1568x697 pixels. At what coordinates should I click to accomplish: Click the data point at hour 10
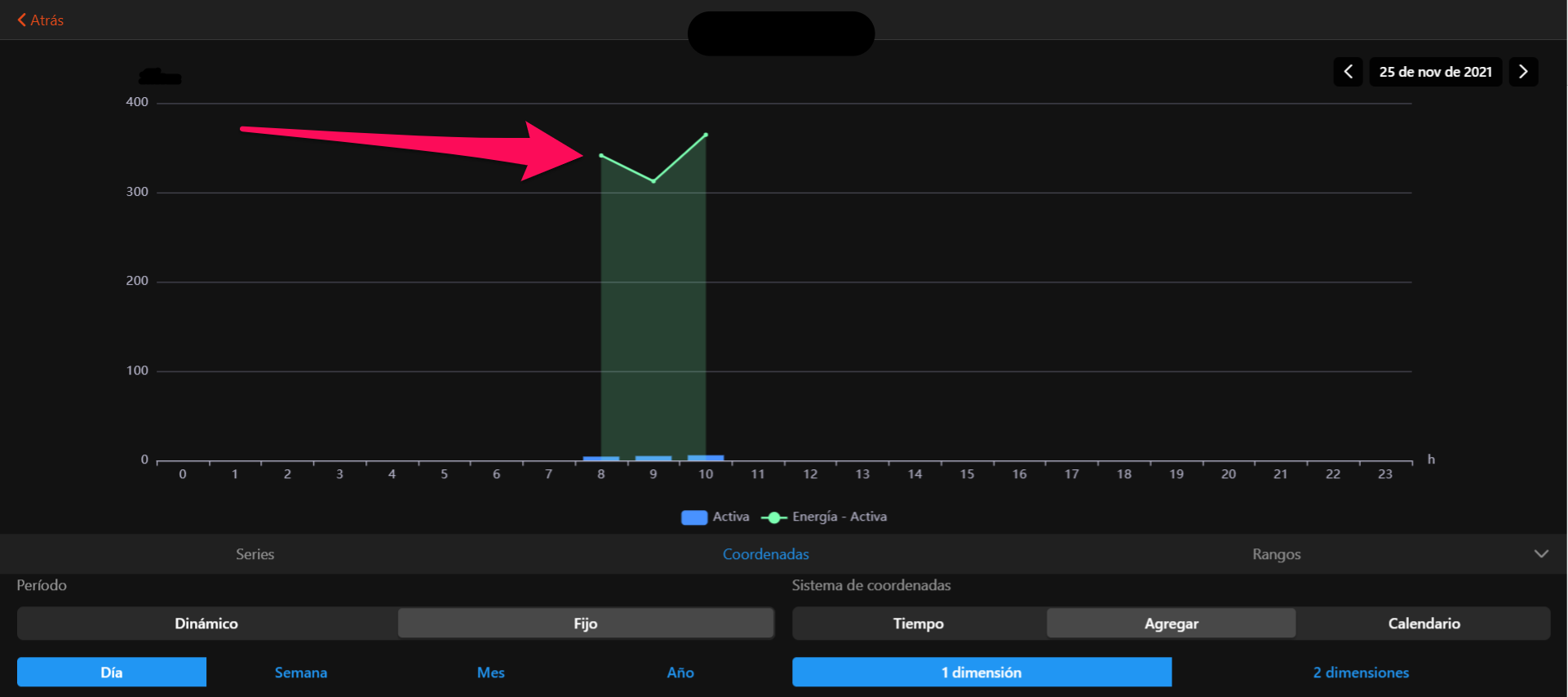[x=706, y=135]
